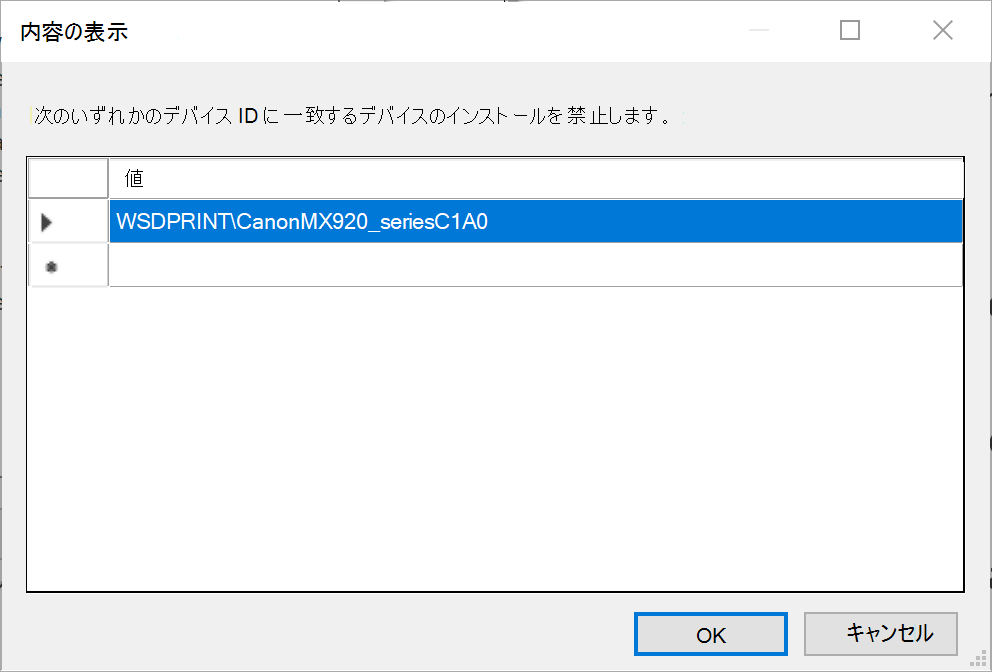Select the WSDPRINT\CanonMX920_seriesC1A0 value cell
Viewport: 992px width, 672px height.
point(536,221)
